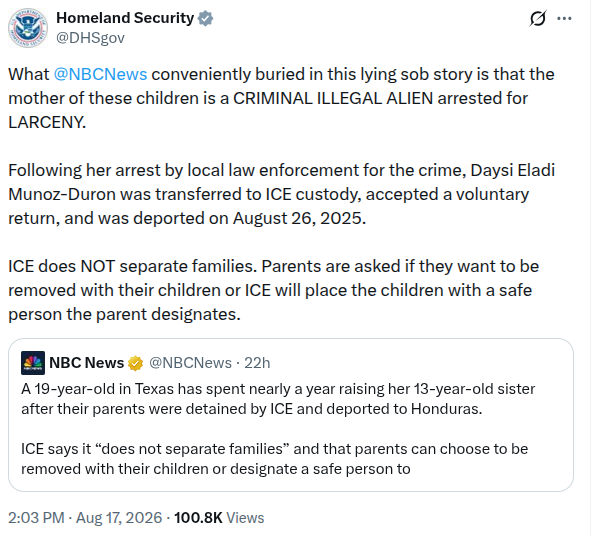Screen dimensions: 594x536
Task: Open the @NBCNews mention link in tweet text
Action: point(100,74)
